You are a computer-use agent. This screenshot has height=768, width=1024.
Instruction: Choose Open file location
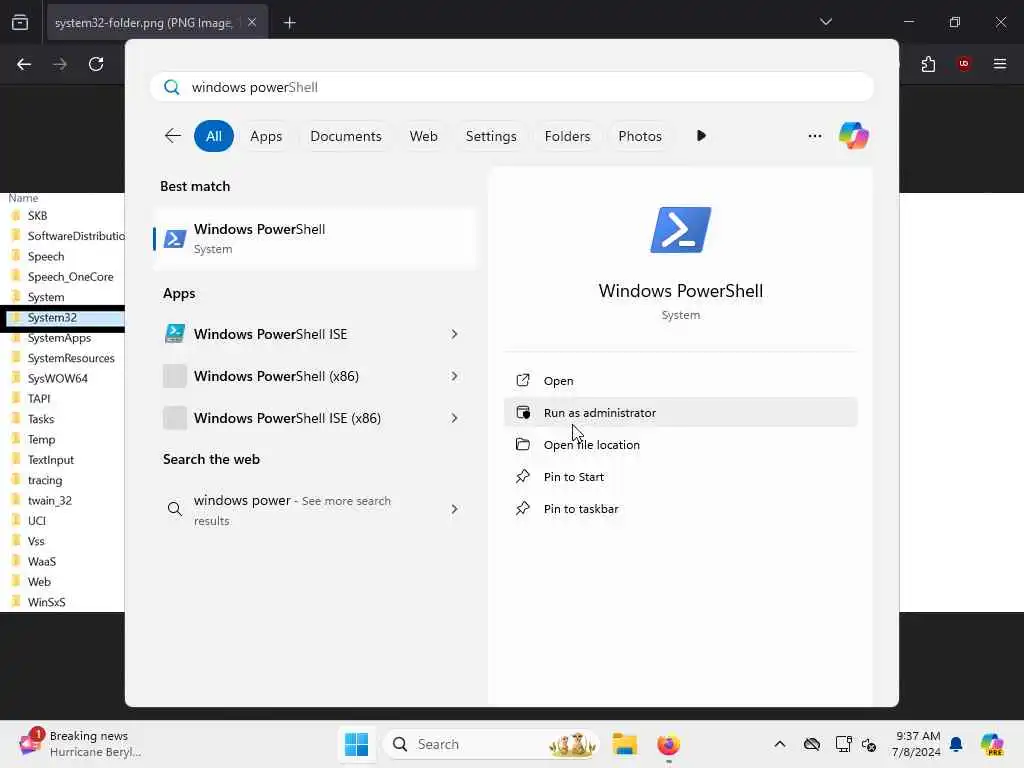click(x=680, y=445)
